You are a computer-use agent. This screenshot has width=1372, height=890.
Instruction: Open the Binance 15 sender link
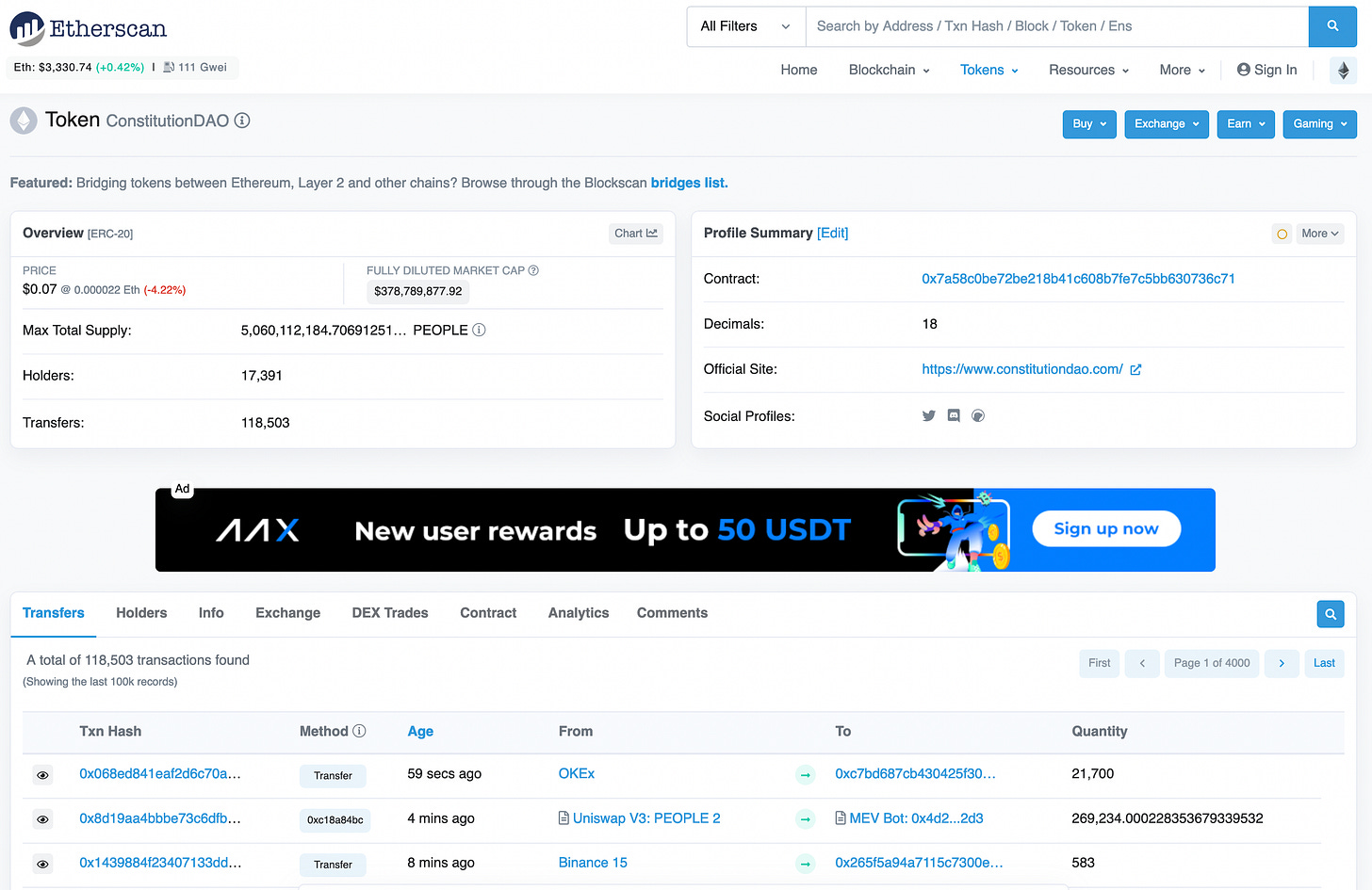[x=593, y=863]
